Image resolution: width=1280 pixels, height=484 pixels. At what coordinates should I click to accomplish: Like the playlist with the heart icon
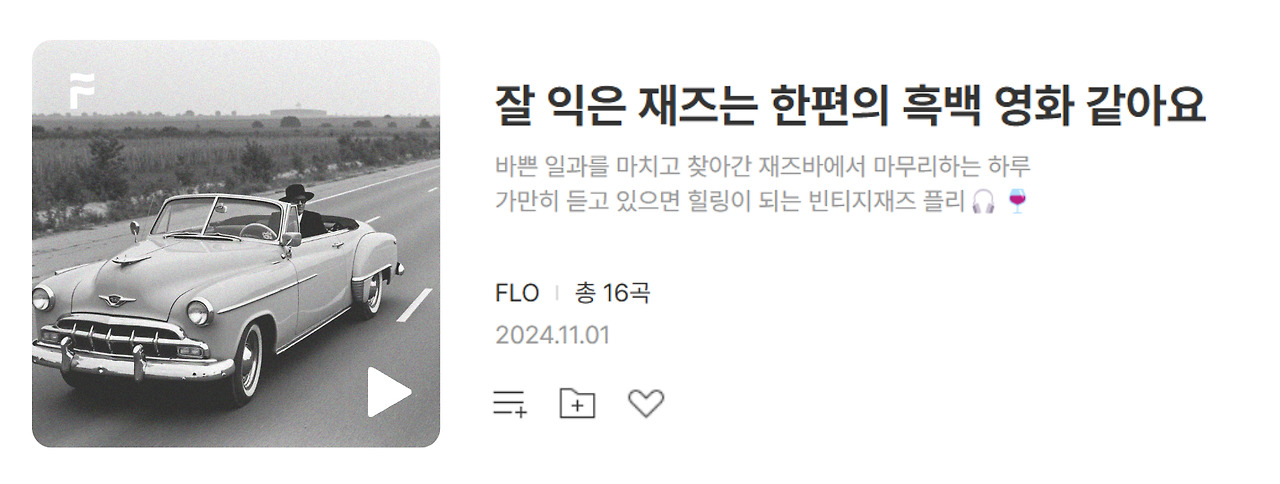click(x=646, y=403)
